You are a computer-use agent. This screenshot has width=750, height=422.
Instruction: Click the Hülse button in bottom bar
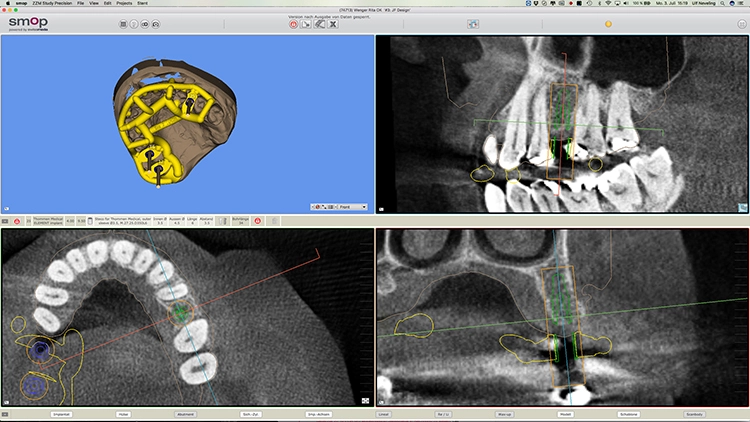tap(123, 414)
